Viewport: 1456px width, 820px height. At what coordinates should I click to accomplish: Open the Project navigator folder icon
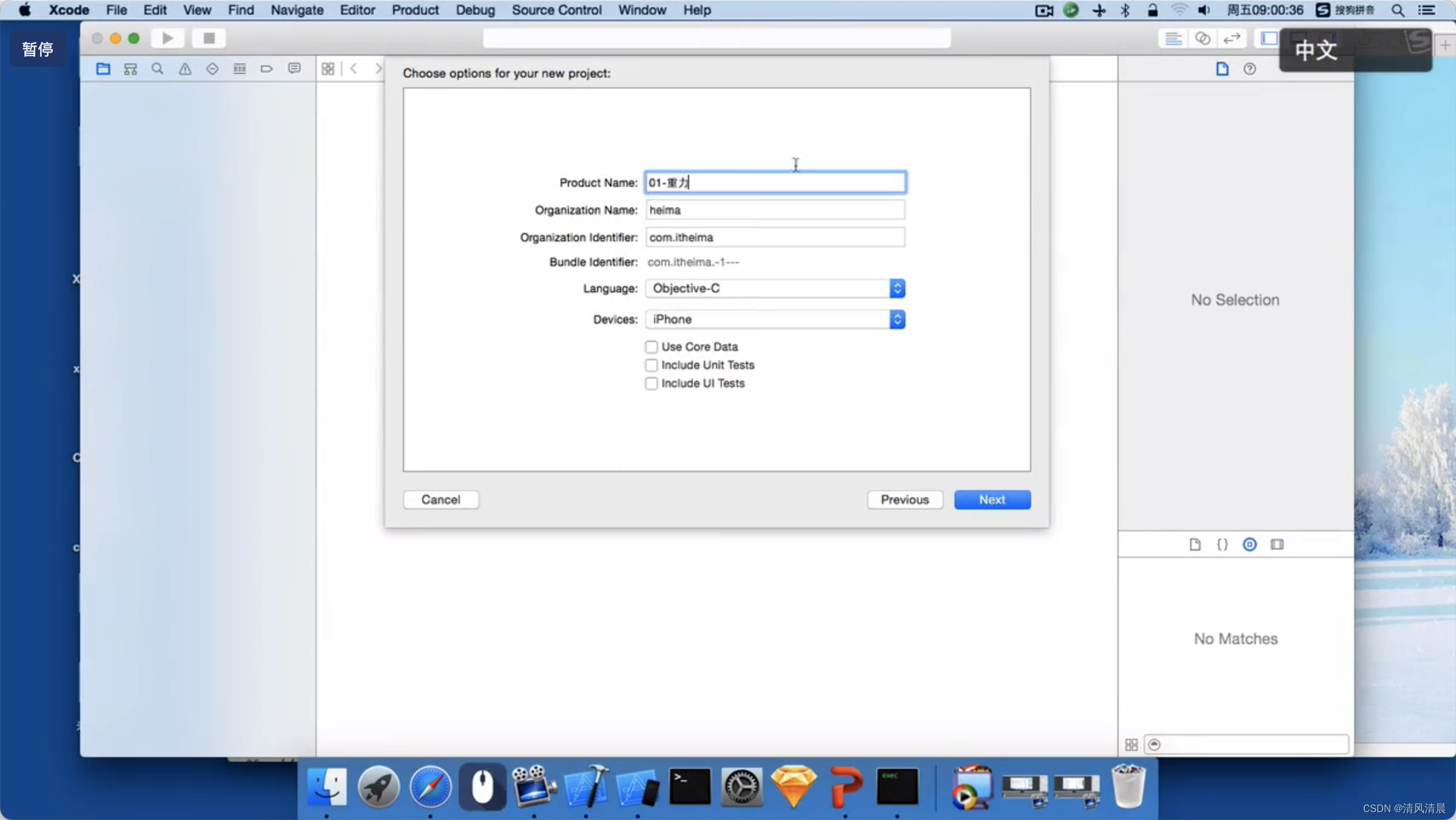[103, 69]
